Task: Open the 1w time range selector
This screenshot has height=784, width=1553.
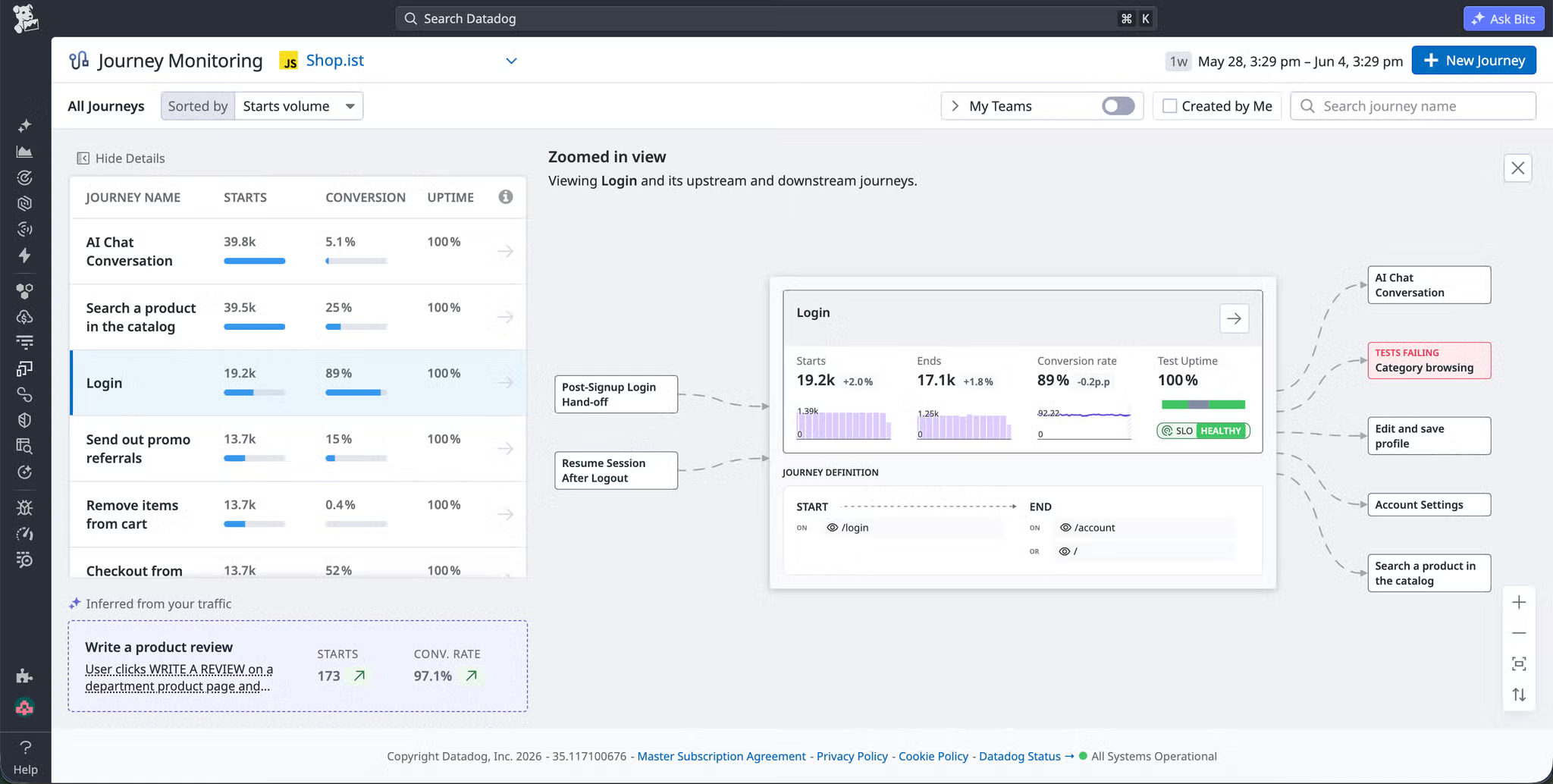Action: coord(1178,61)
